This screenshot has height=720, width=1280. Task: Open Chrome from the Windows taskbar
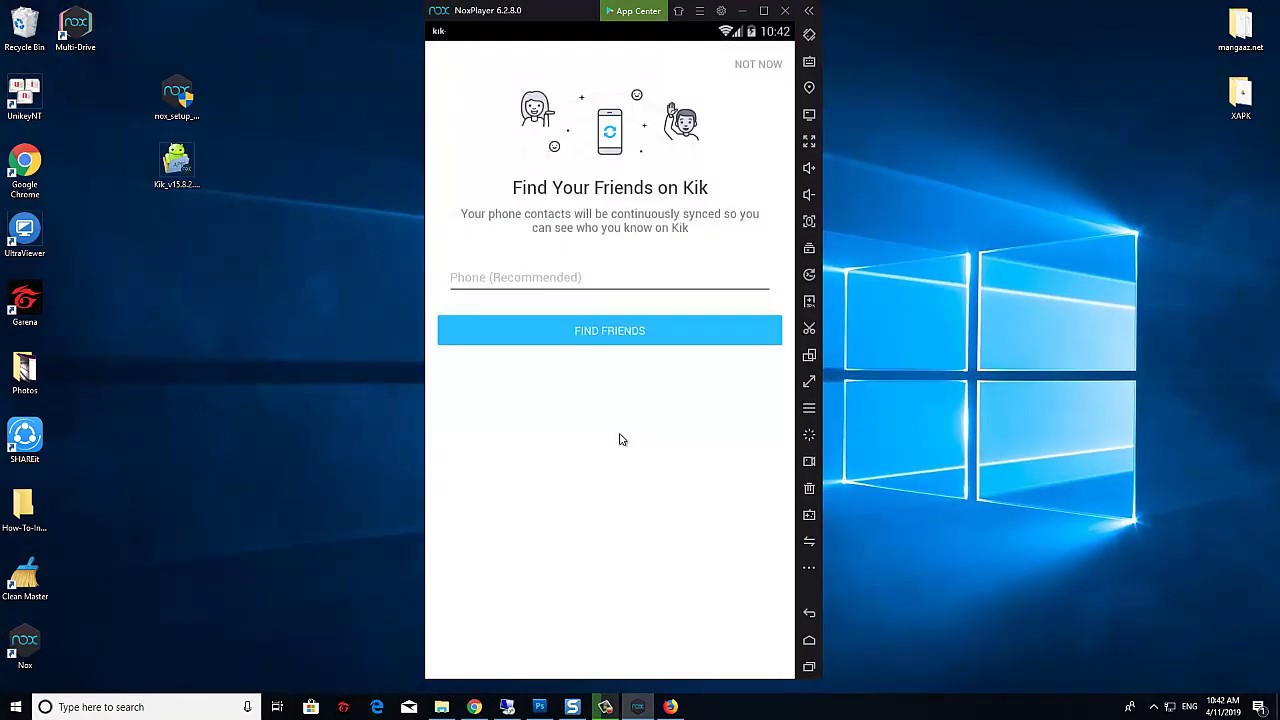tap(474, 707)
